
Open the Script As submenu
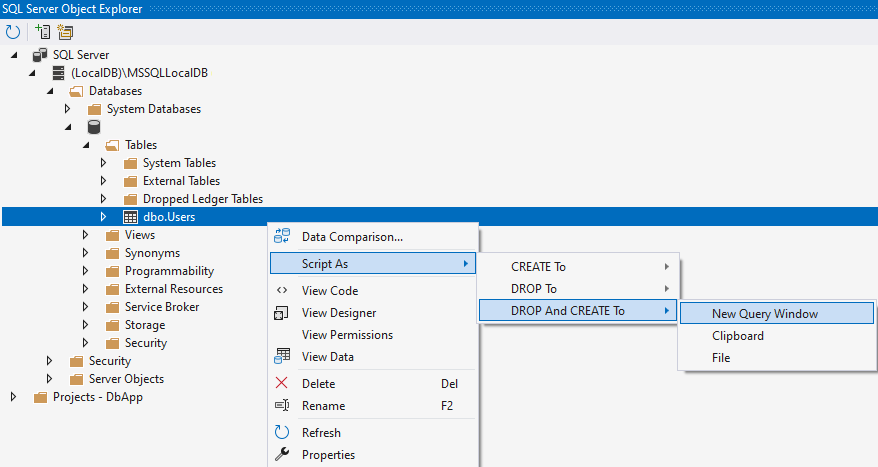[x=372, y=263]
